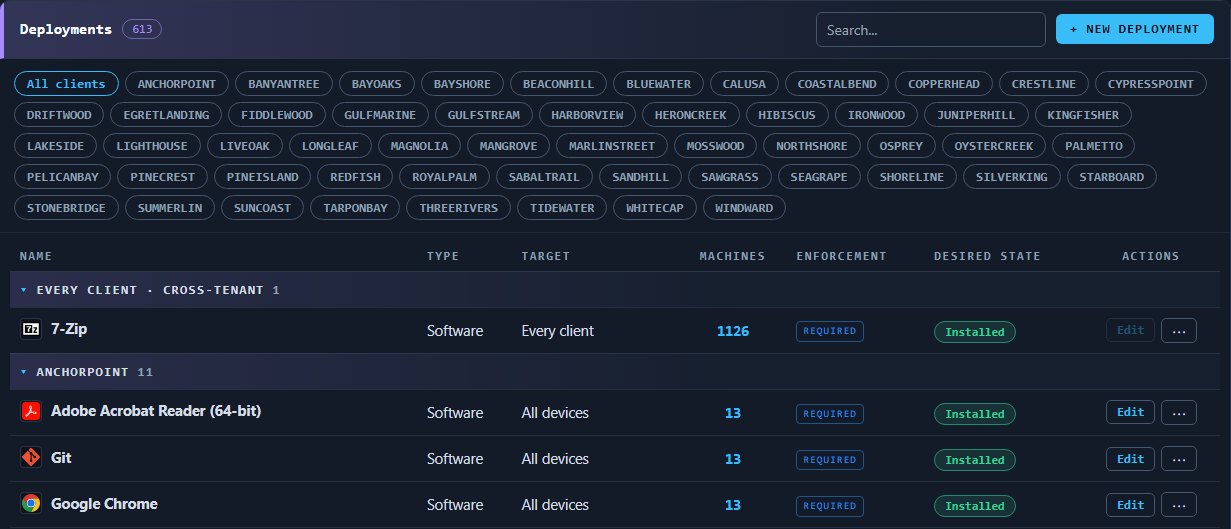Image resolution: width=1231 pixels, height=529 pixels.
Task: Open more actions for Git row
Action: click(1178, 459)
